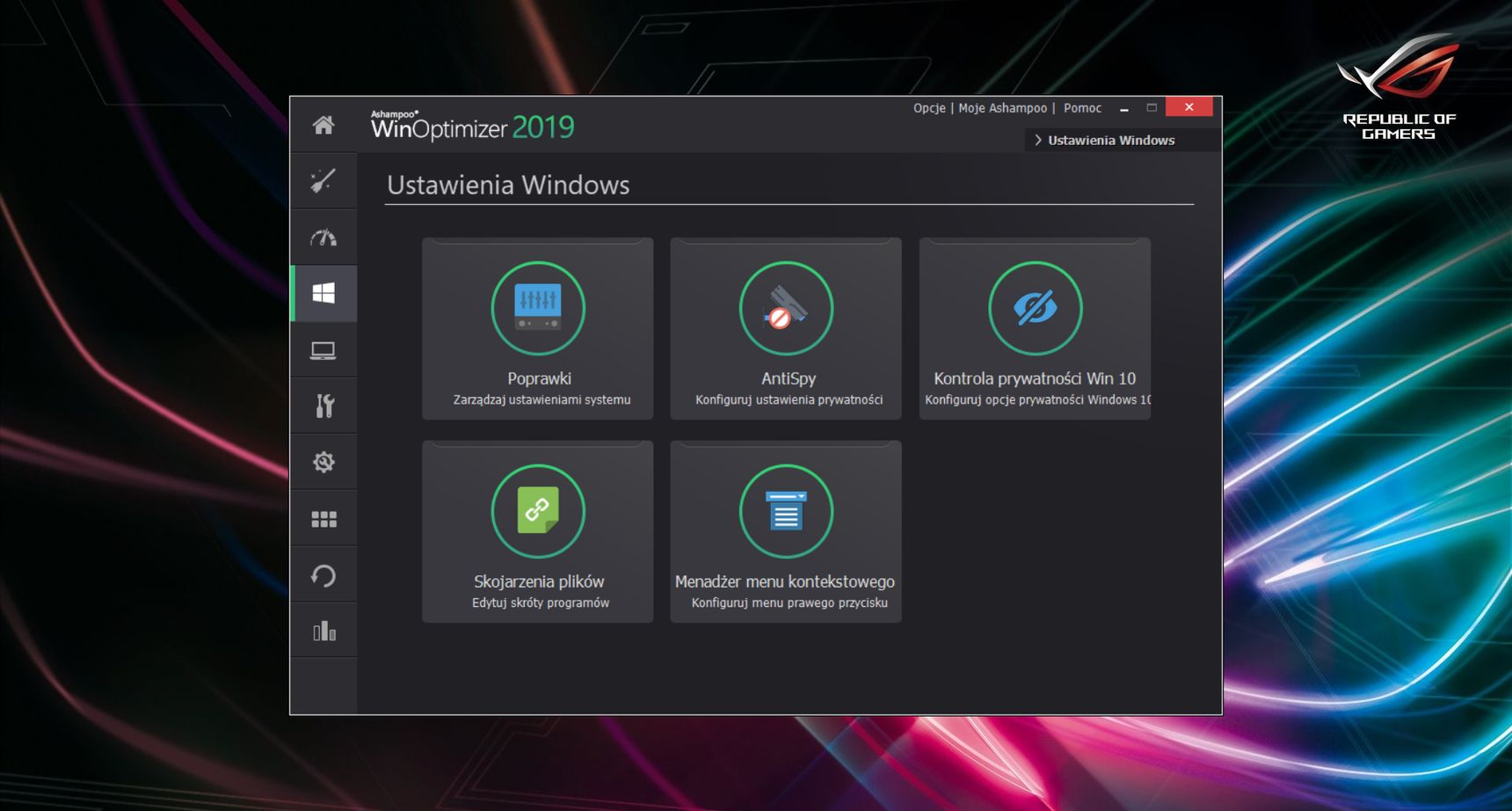The height and width of the screenshot is (811, 1512).
Task: Click the 'AntiSpy' title label
Action: click(789, 378)
